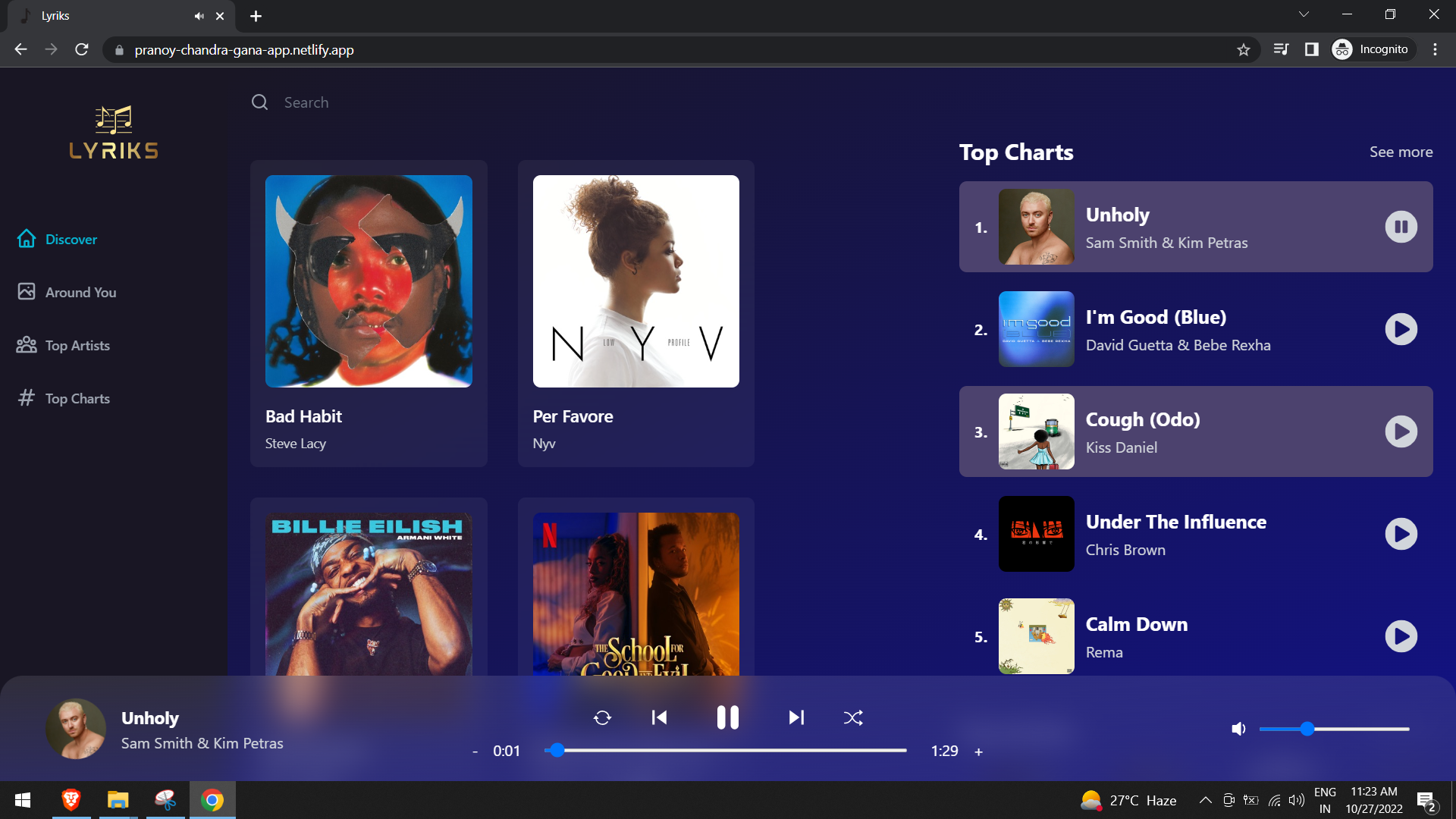Pause Unholy in Top Charts list
Screen dimensions: 1456x819
(x=1401, y=227)
